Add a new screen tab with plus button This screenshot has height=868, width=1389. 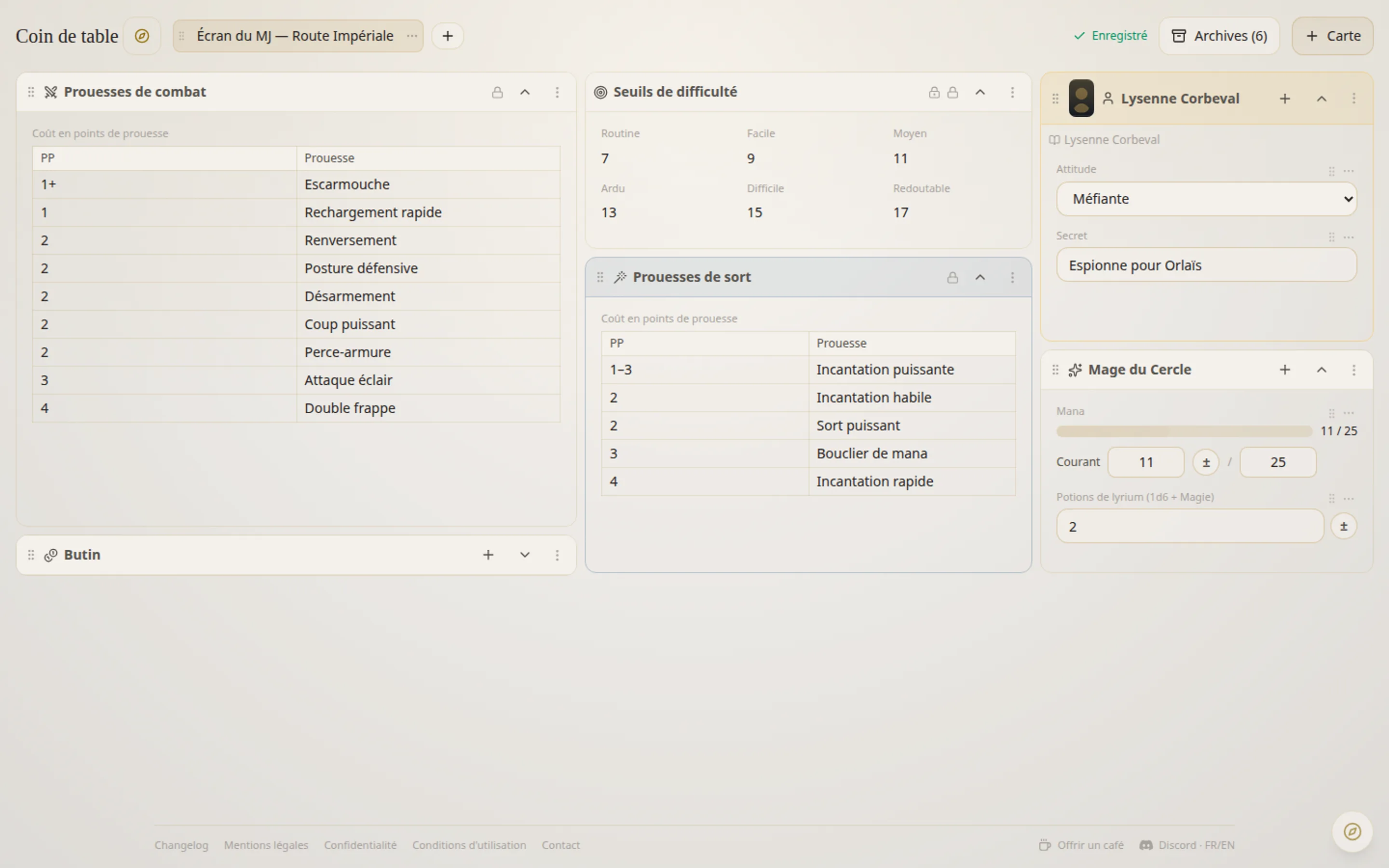pyautogui.click(x=448, y=36)
